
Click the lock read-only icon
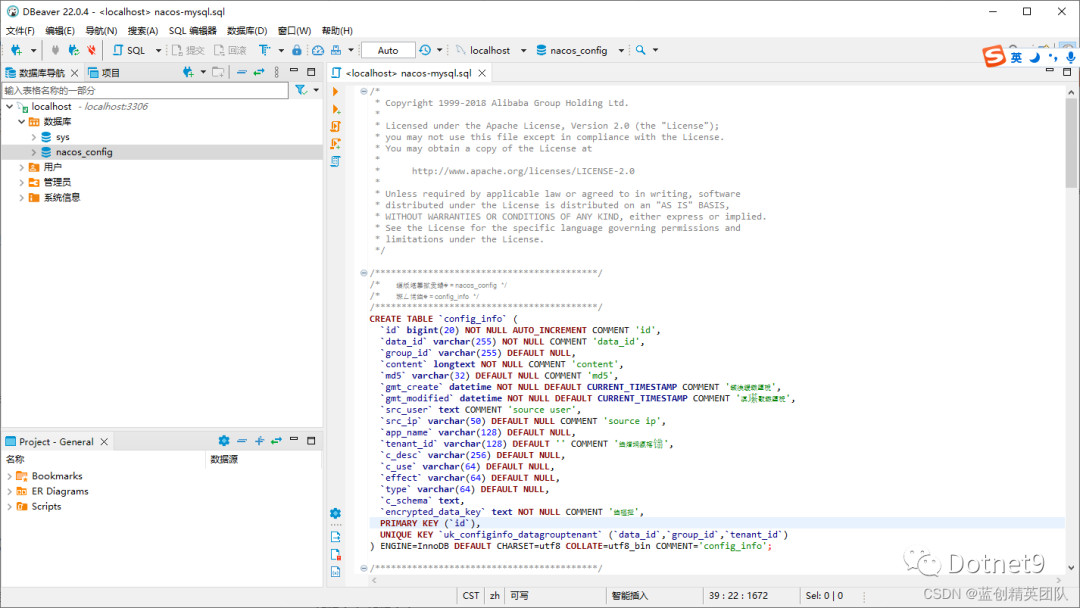[297, 50]
